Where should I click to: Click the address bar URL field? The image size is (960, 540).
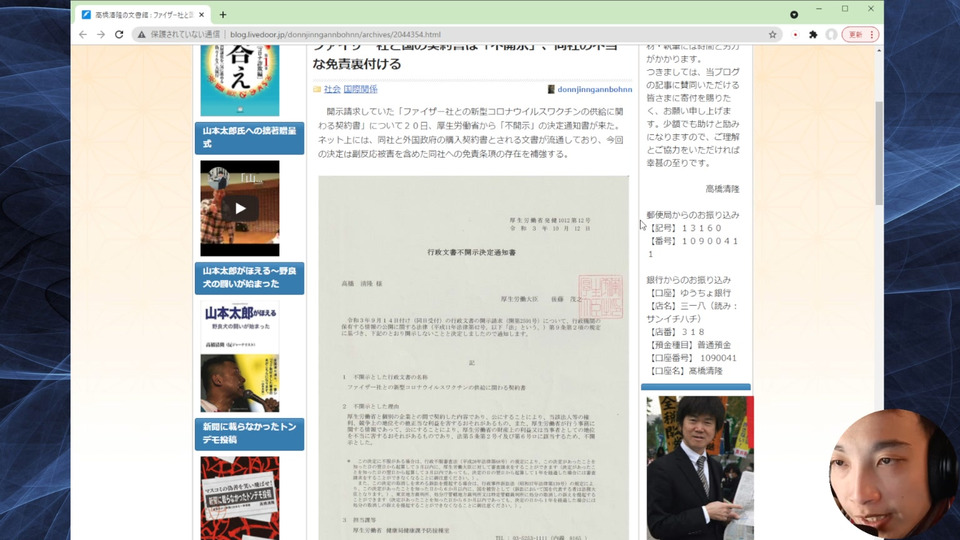[x=453, y=35]
